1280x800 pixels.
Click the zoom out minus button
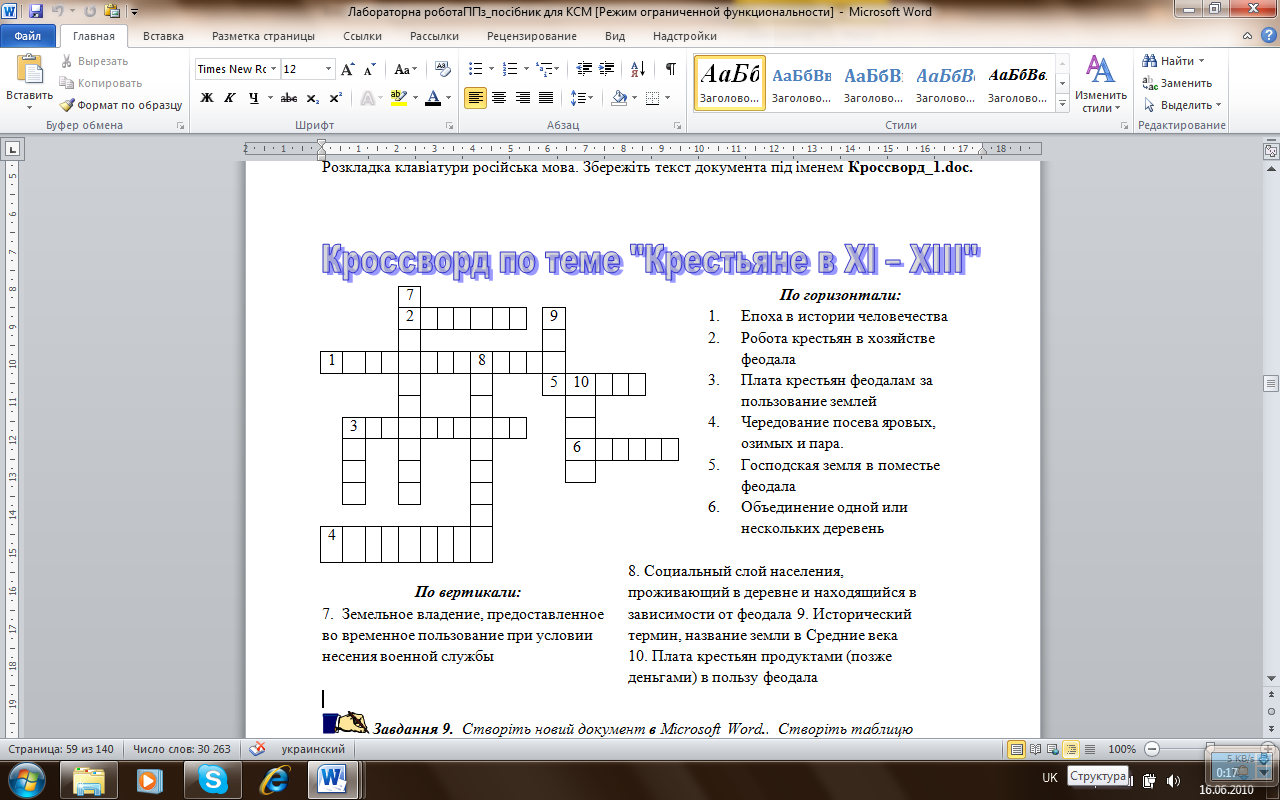(x=1152, y=748)
